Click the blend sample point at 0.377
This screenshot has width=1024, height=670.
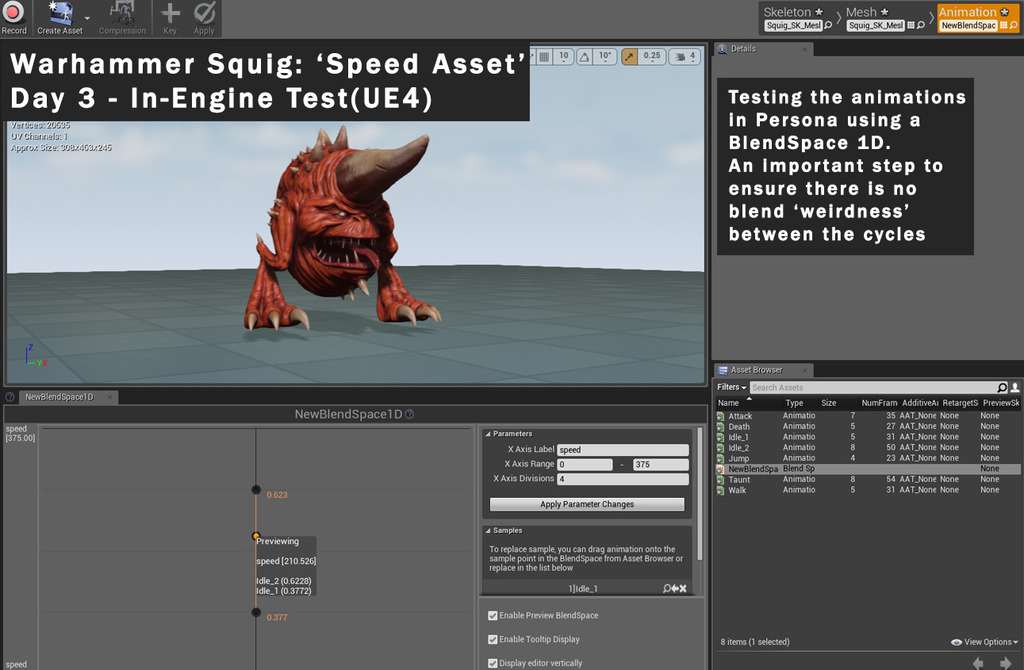pyautogui.click(x=256, y=613)
